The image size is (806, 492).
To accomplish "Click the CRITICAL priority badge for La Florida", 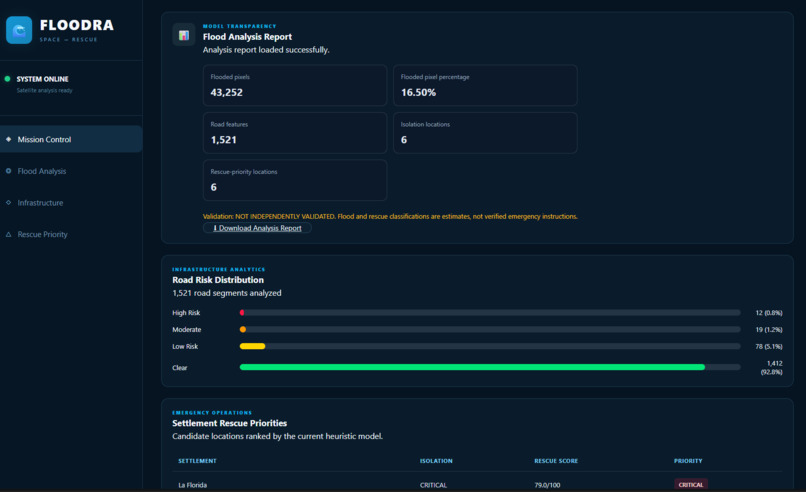I will tap(691, 484).
